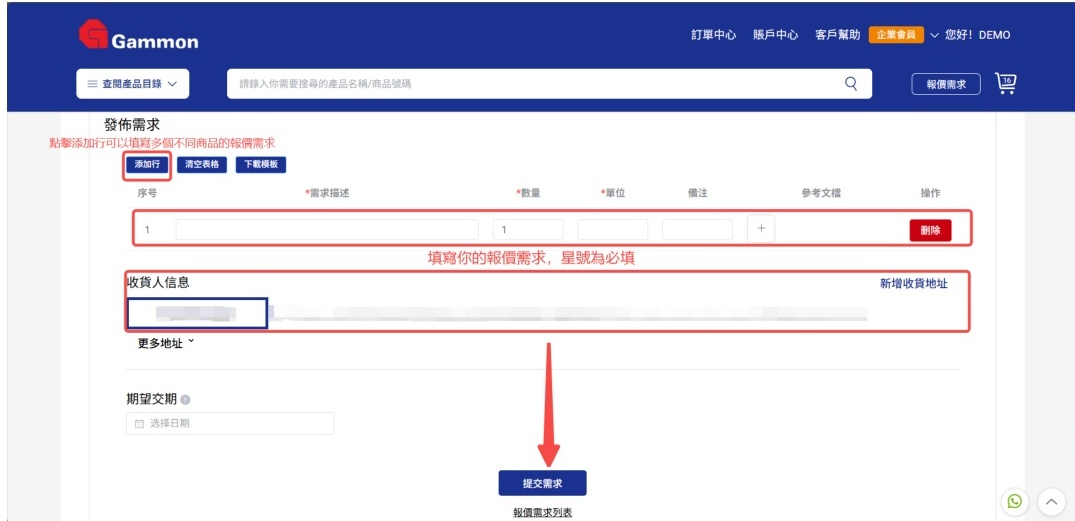The height and width of the screenshot is (521, 1075).
Task: Expand the 更多地址 address list
Action: click(x=166, y=343)
